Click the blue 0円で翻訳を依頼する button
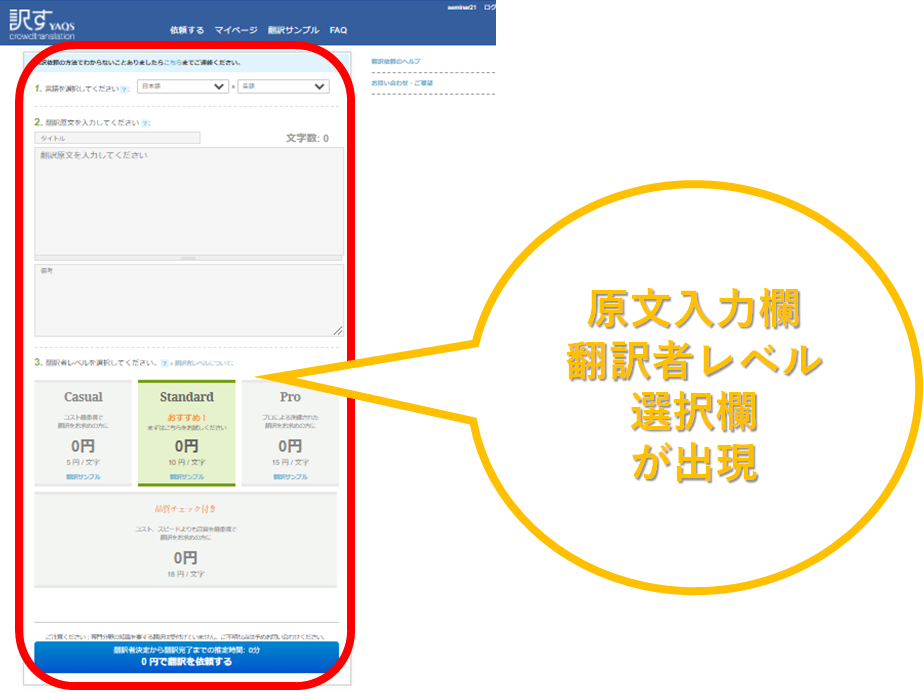 (x=186, y=656)
